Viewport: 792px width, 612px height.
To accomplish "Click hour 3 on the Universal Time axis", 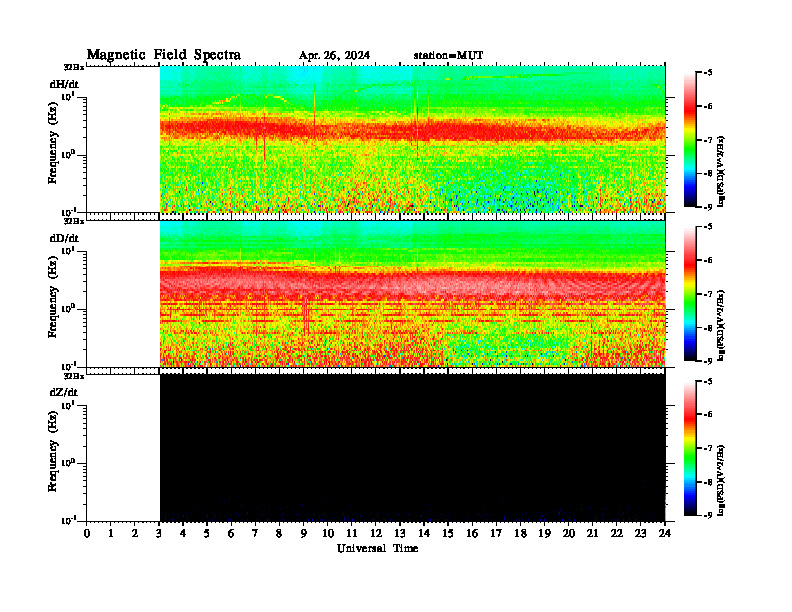I will 159,533.
